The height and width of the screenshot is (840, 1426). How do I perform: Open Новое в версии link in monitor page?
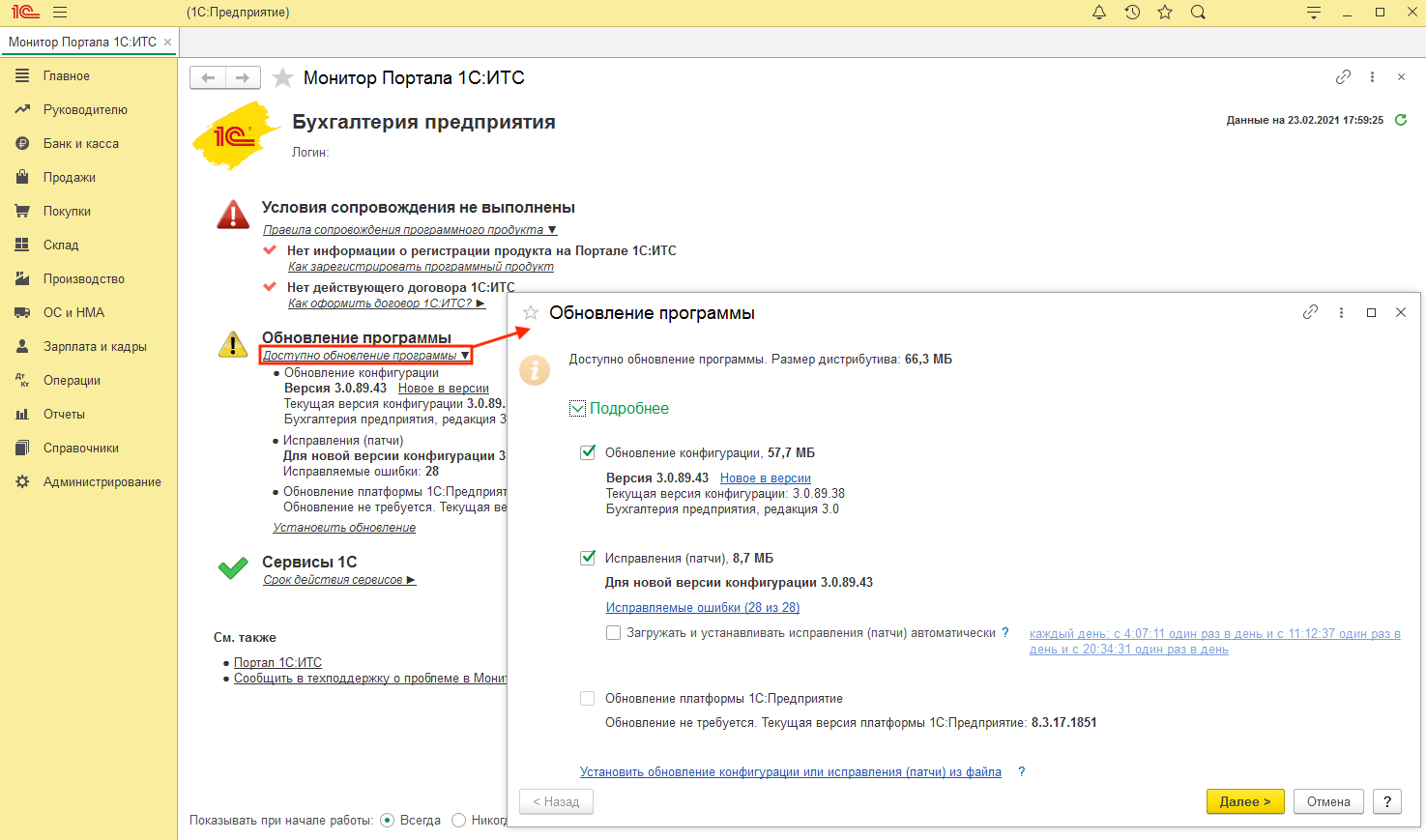444,388
